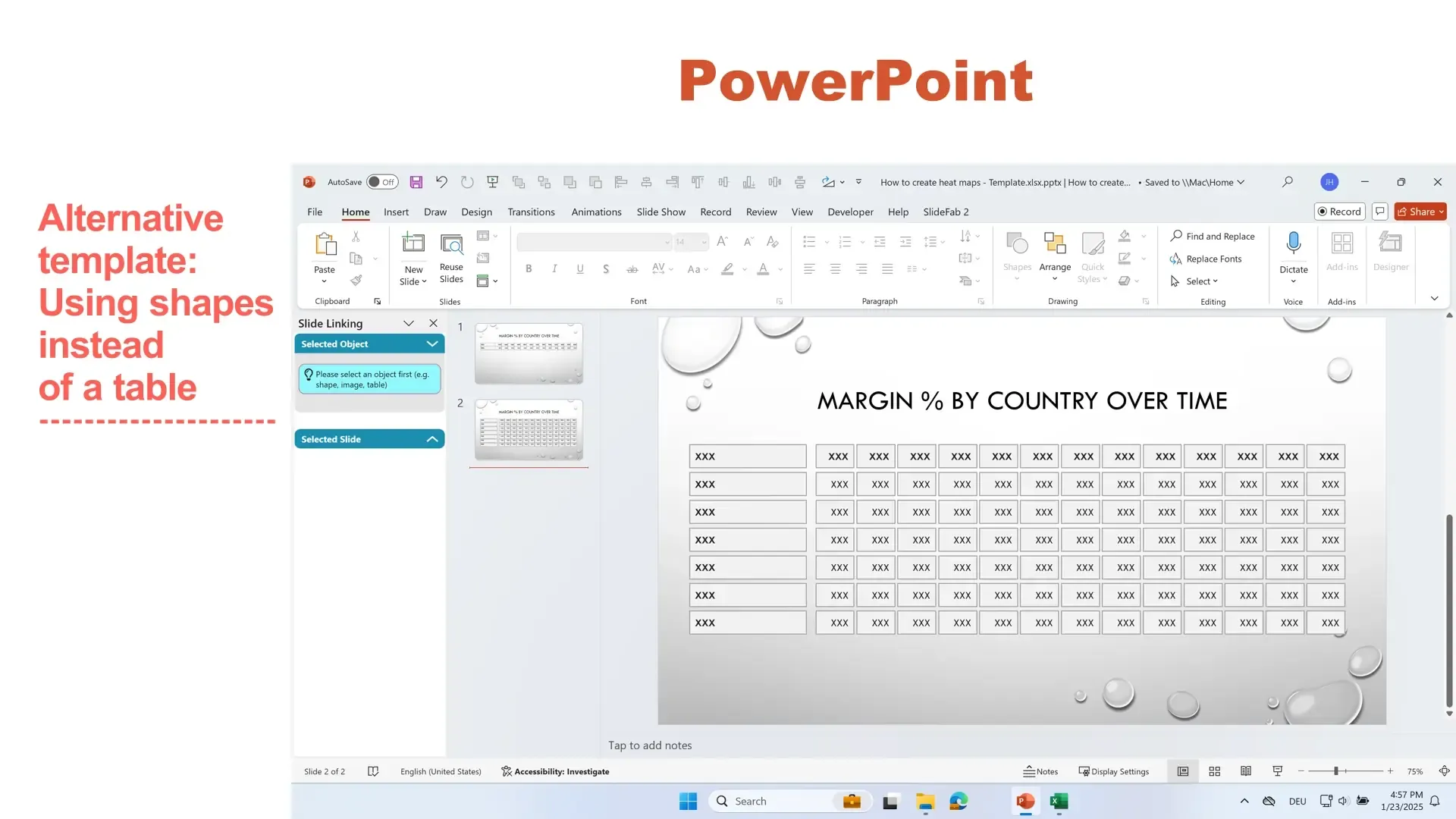Screen dimensions: 1456x819
Task: Select slide 1 thumbnail
Action: 529,353
